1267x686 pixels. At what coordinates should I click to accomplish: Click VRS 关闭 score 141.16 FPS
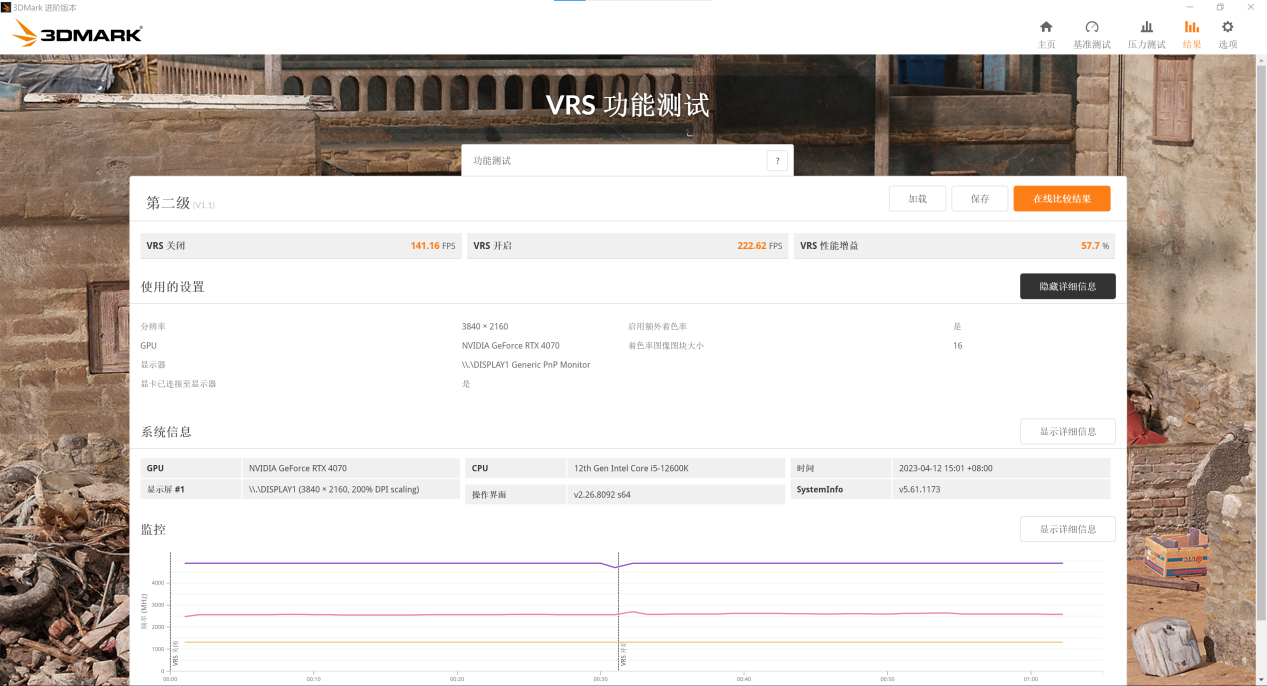pos(432,246)
